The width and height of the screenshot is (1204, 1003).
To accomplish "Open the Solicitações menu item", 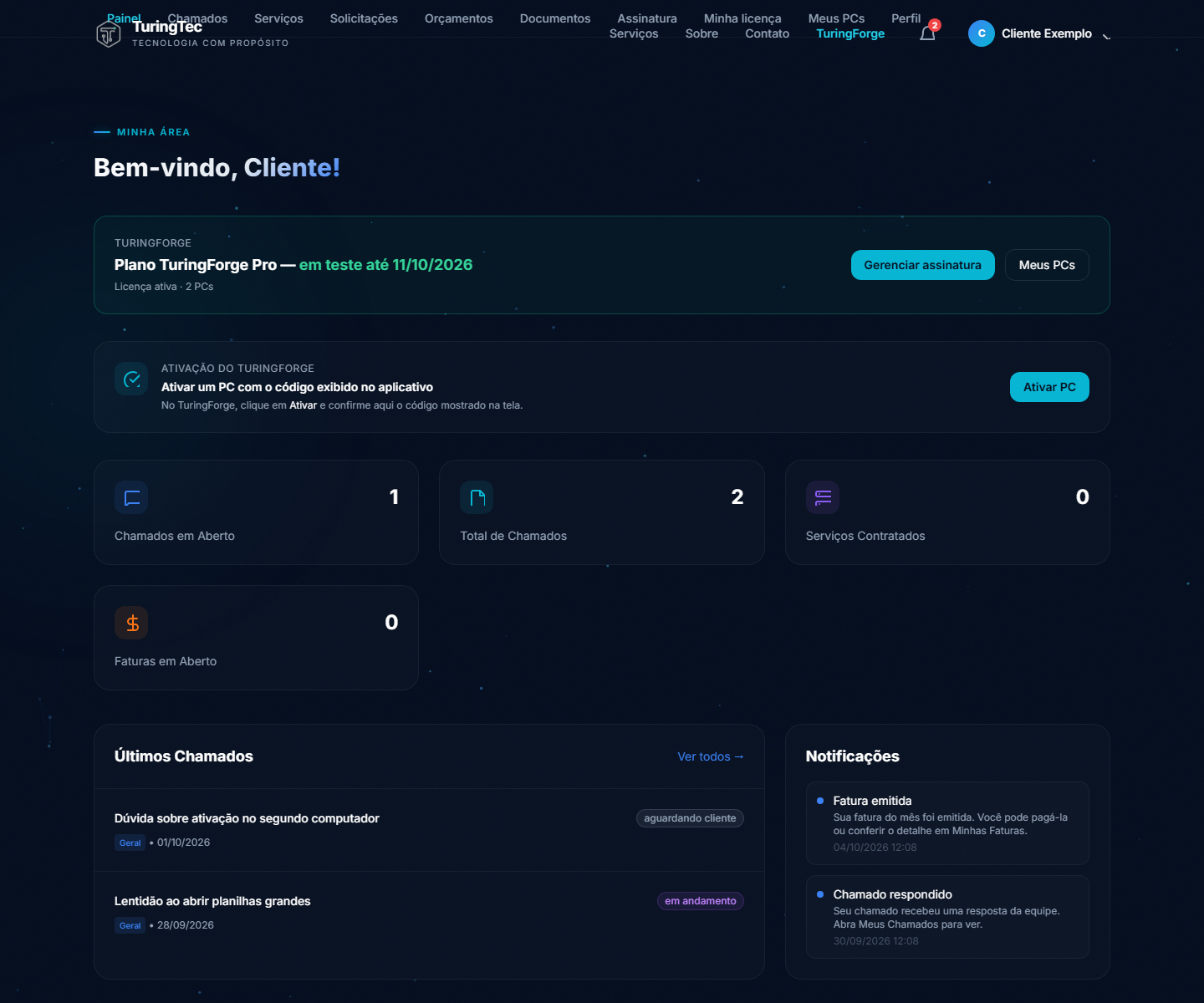I will tap(364, 18).
